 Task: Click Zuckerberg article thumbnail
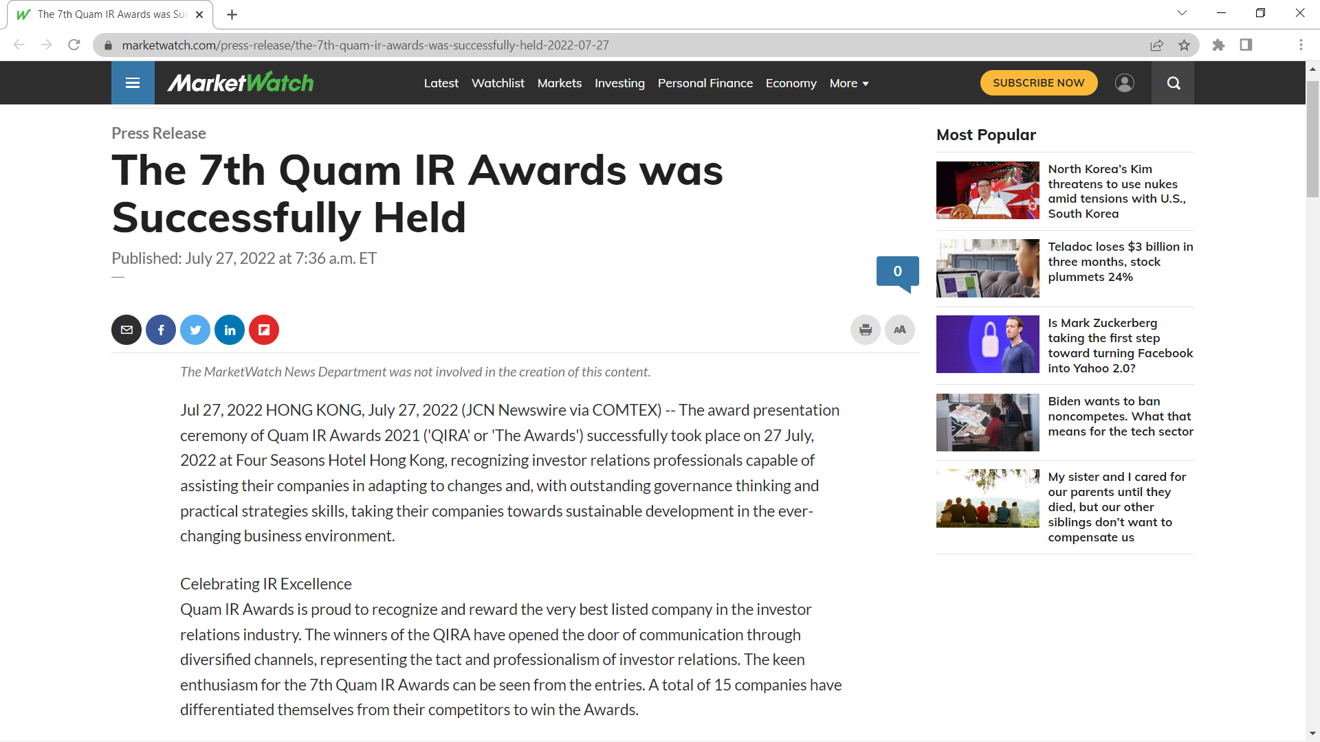tap(988, 344)
